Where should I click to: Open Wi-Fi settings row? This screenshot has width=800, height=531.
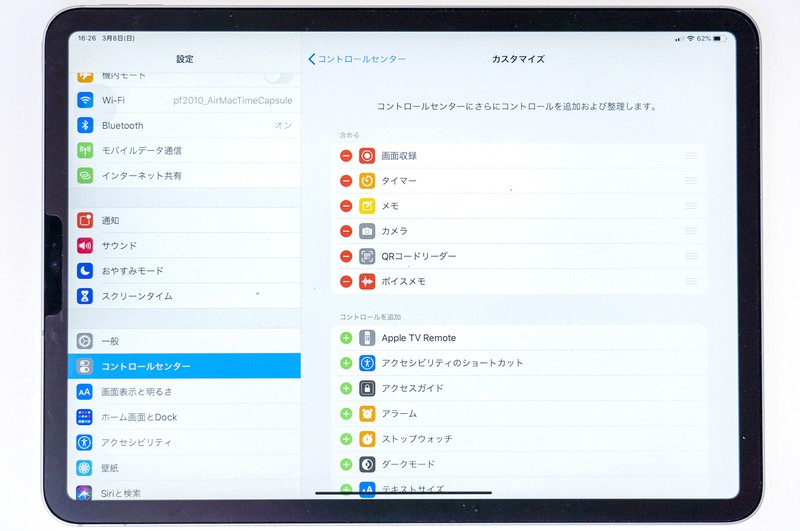[x=184, y=100]
